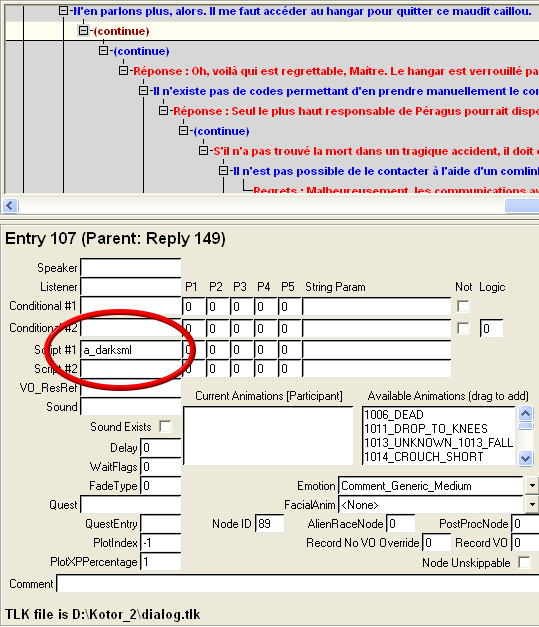
Task: Collapse the "Réponse : Oh, voilà qui est regrettable" node
Action: (x=123, y=70)
